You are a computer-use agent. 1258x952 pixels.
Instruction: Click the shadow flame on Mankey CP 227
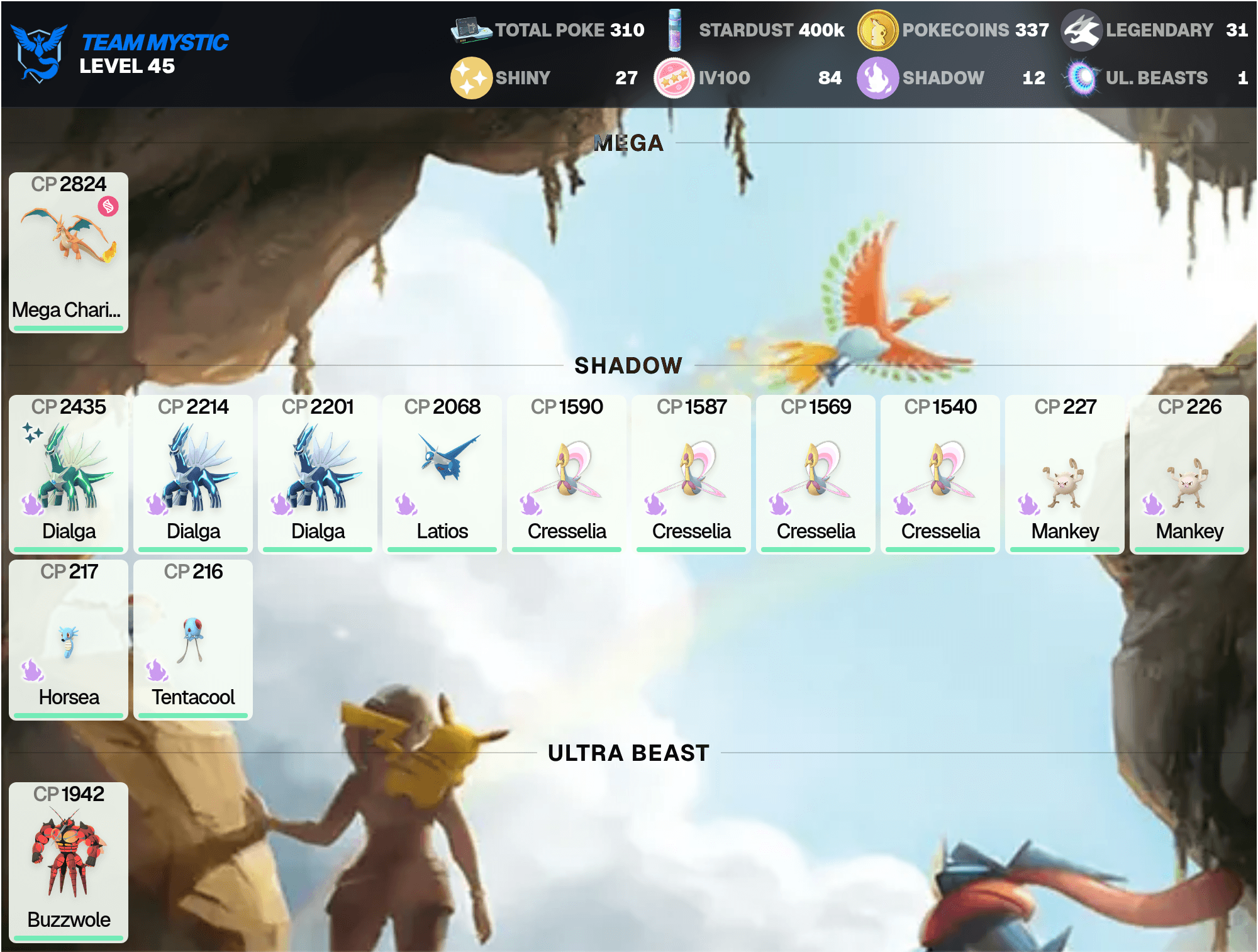tap(1028, 504)
